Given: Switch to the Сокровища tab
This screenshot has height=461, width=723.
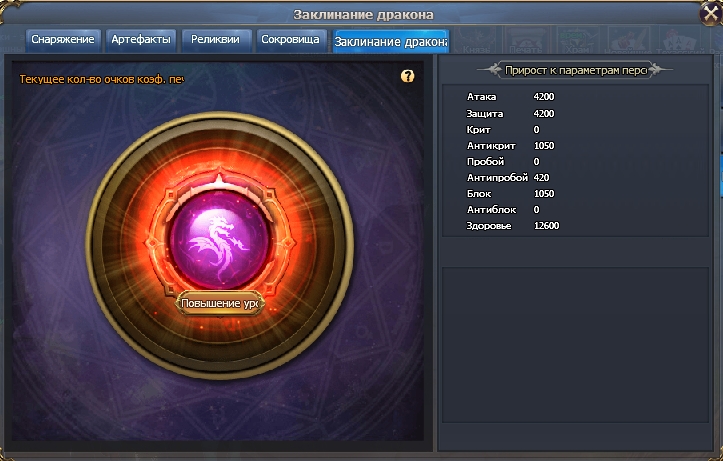Looking at the screenshot, I should [x=290, y=40].
